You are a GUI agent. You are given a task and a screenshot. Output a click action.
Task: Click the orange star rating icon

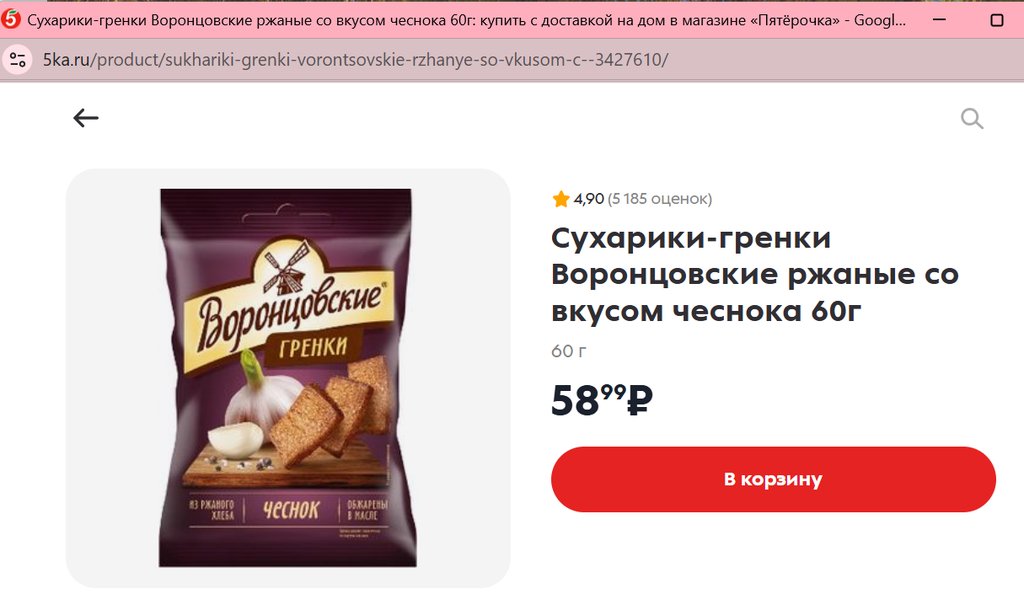coord(560,199)
